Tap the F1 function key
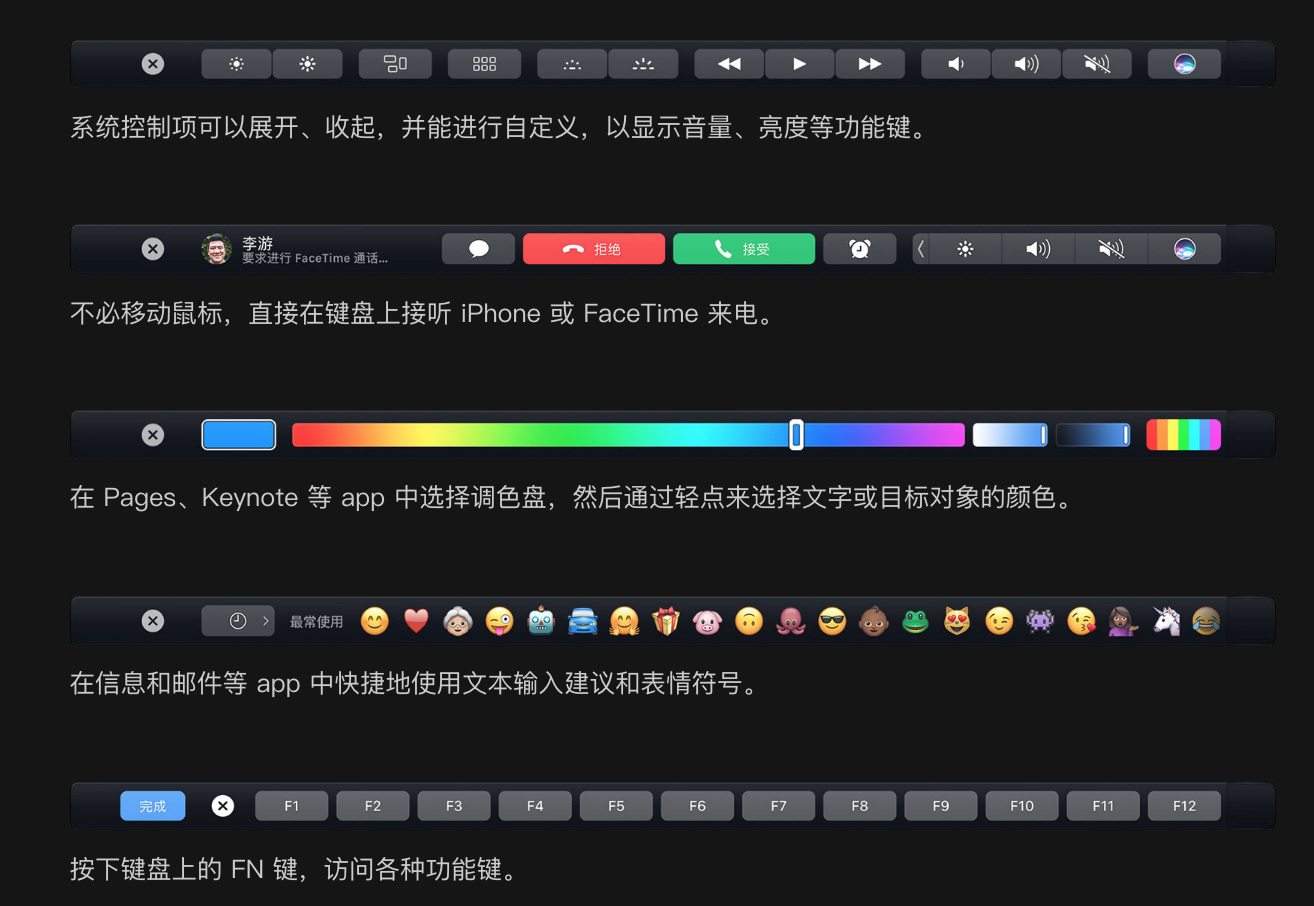The width and height of the screenshot is (1314, 906). pyautogui.click(x=292, y=806)
